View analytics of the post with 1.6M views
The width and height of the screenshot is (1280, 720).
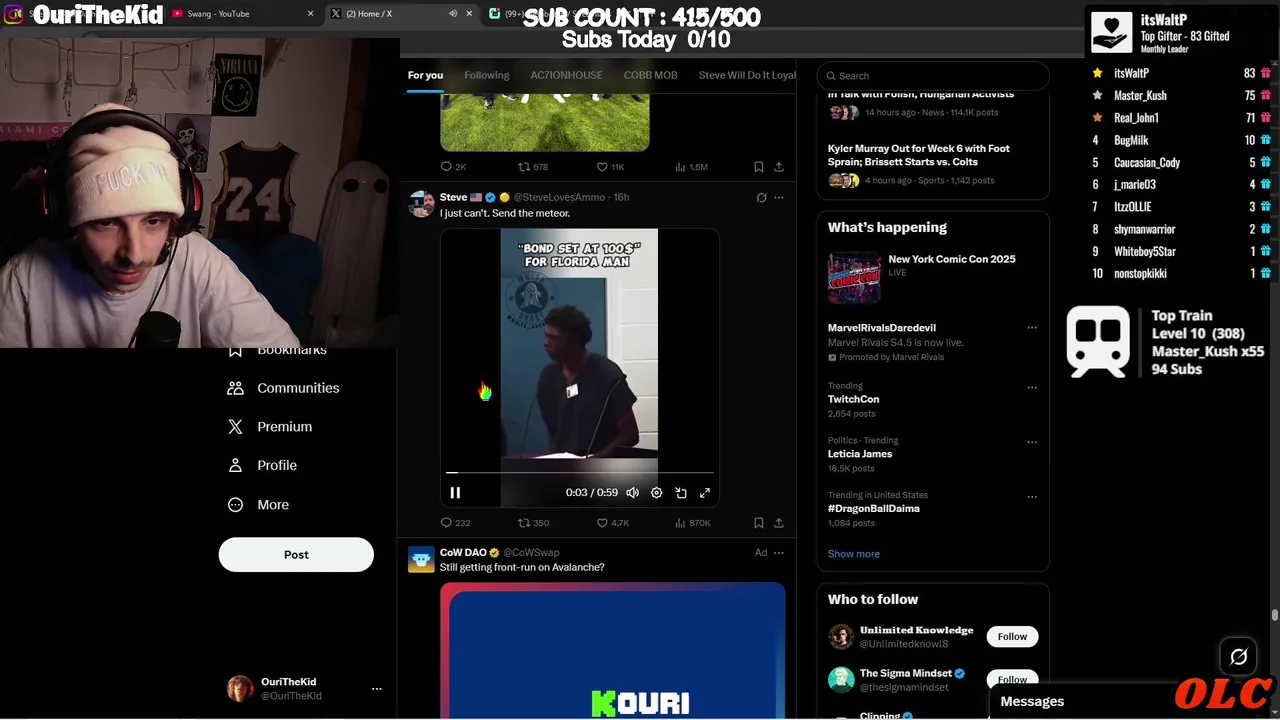(691, 167)
